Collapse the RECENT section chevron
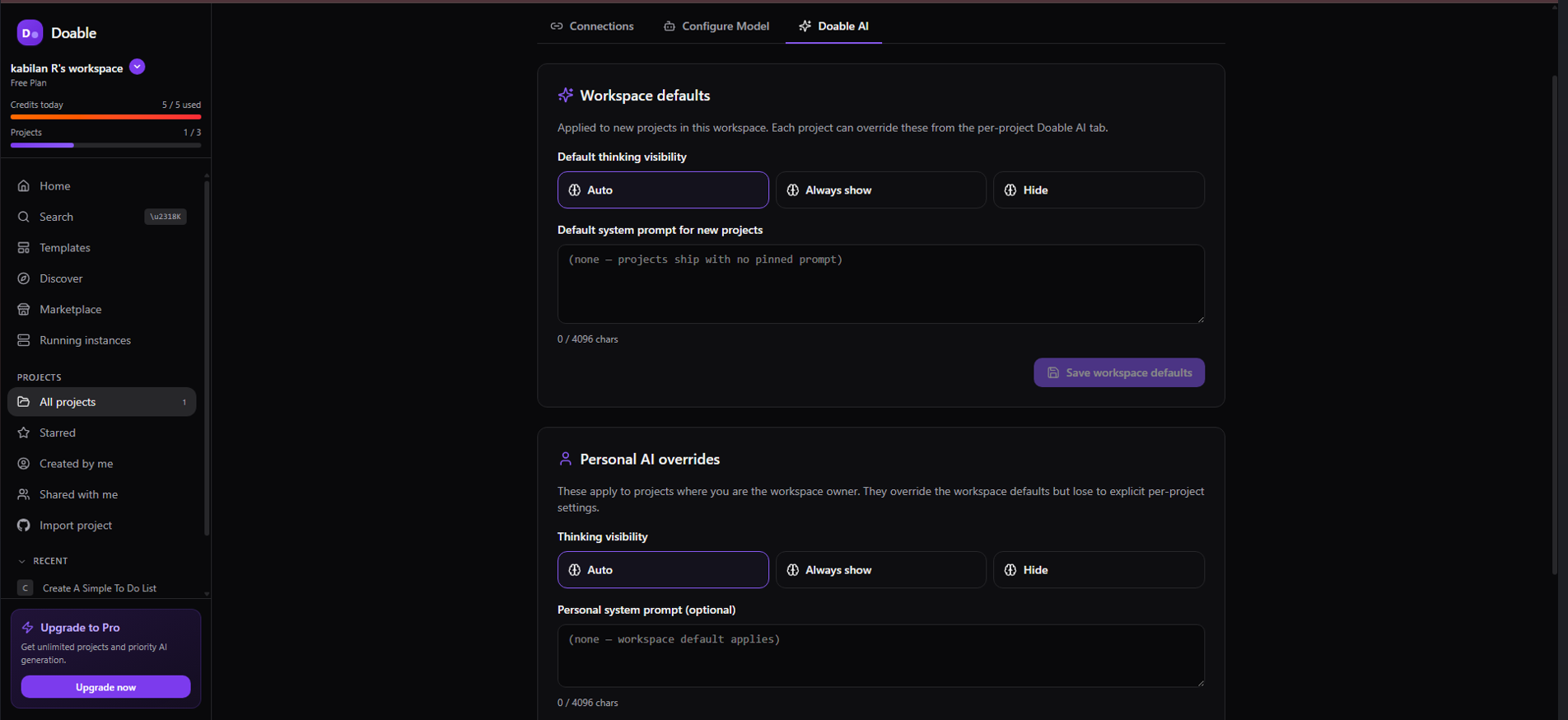The image size is (1568, 720). click(x=21, y=561)
